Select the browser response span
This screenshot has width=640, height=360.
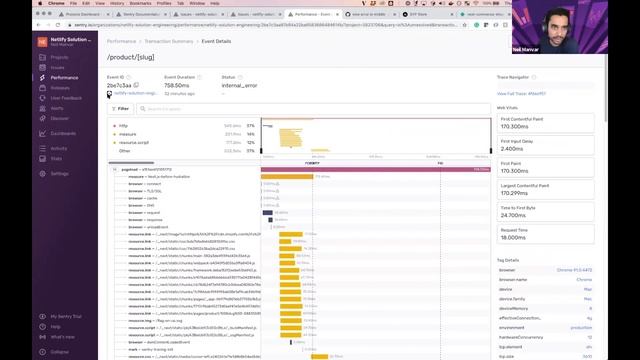pyautogui.click(x=145, y=220)
